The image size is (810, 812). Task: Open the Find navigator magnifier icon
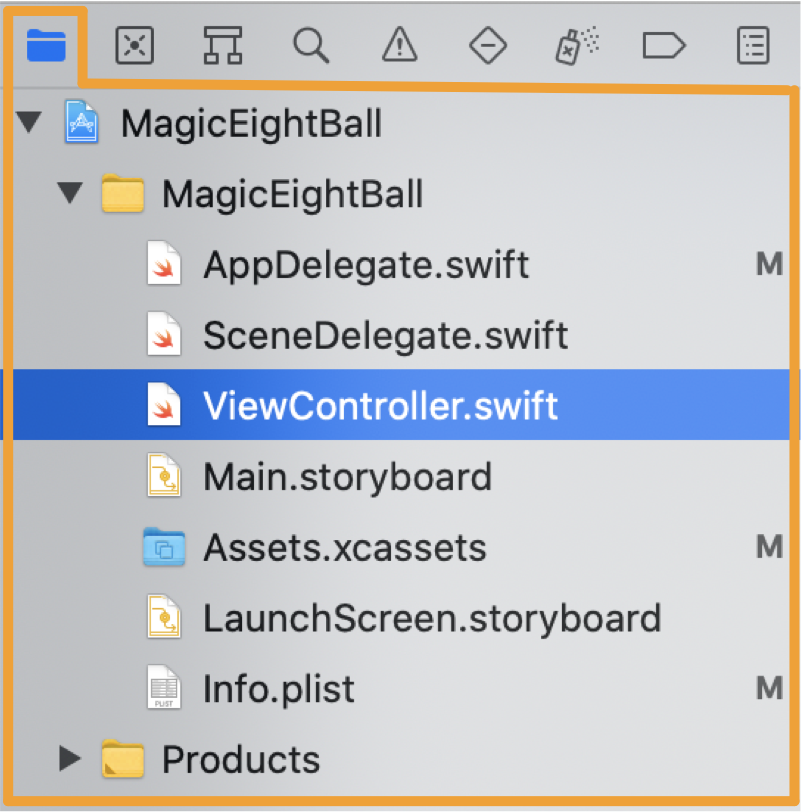pos(311,46)
